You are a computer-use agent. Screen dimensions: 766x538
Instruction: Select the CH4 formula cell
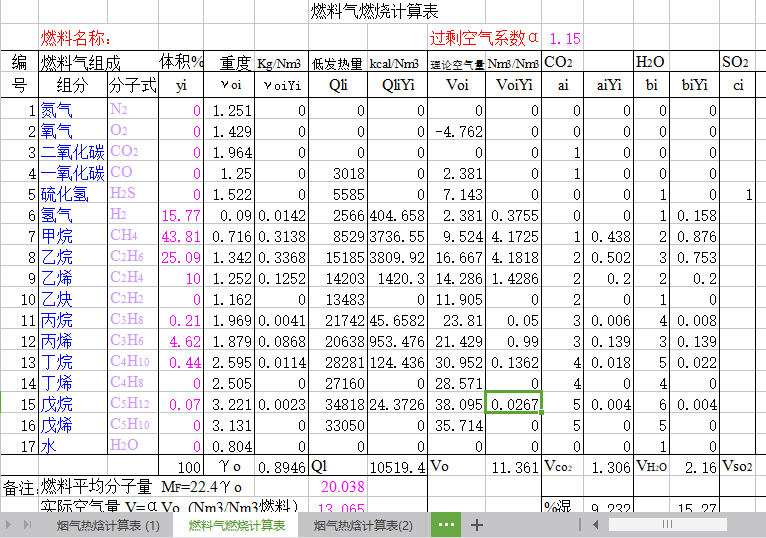tap(133, 236)
